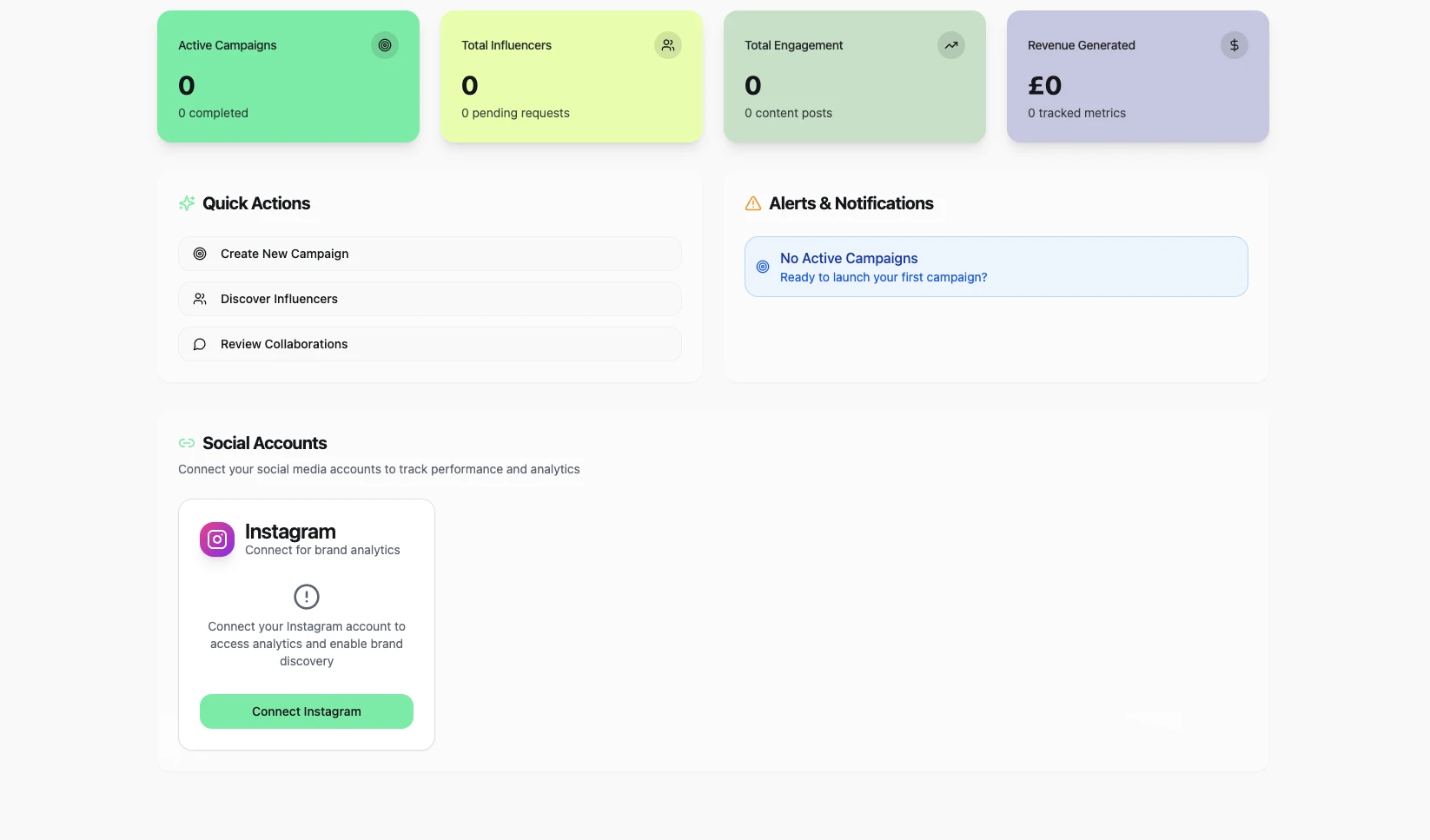The height and width of the screenshot is (840, 1430).
Task: Click the 'Alerts & Notifications' heading
Action: tap(851, 203)
